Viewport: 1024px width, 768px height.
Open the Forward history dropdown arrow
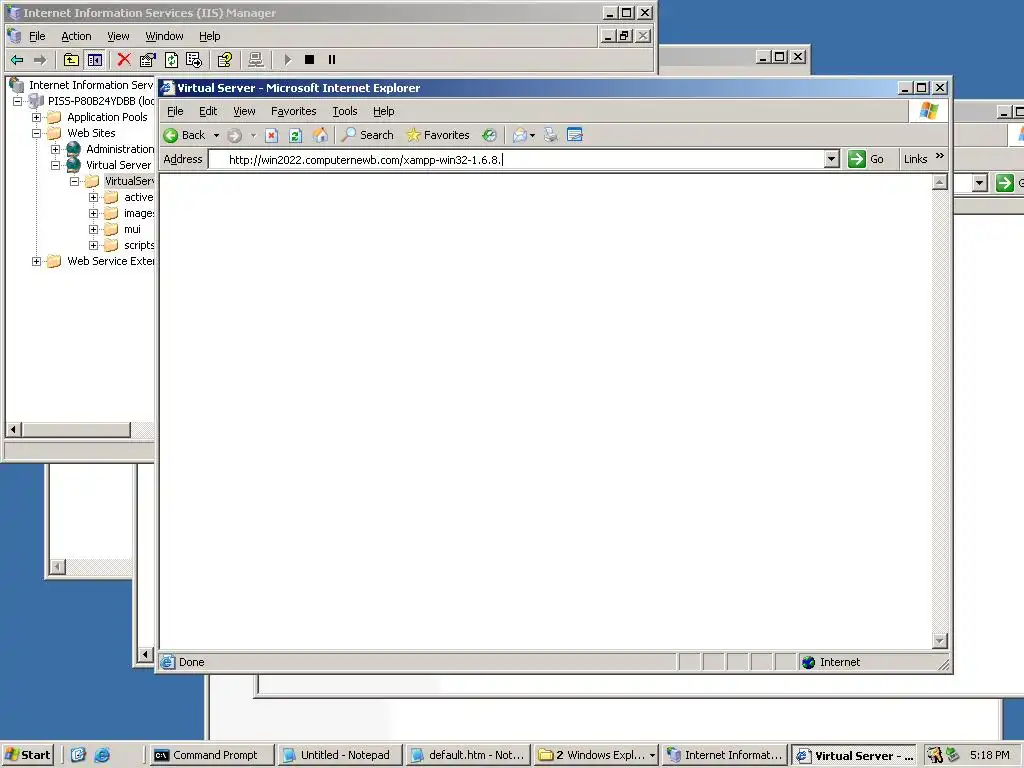click(253, 136)
